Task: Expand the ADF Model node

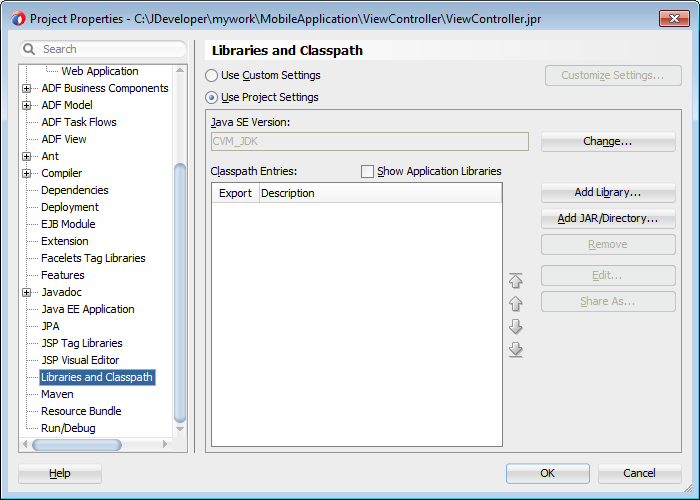Action: coord(27,105)
